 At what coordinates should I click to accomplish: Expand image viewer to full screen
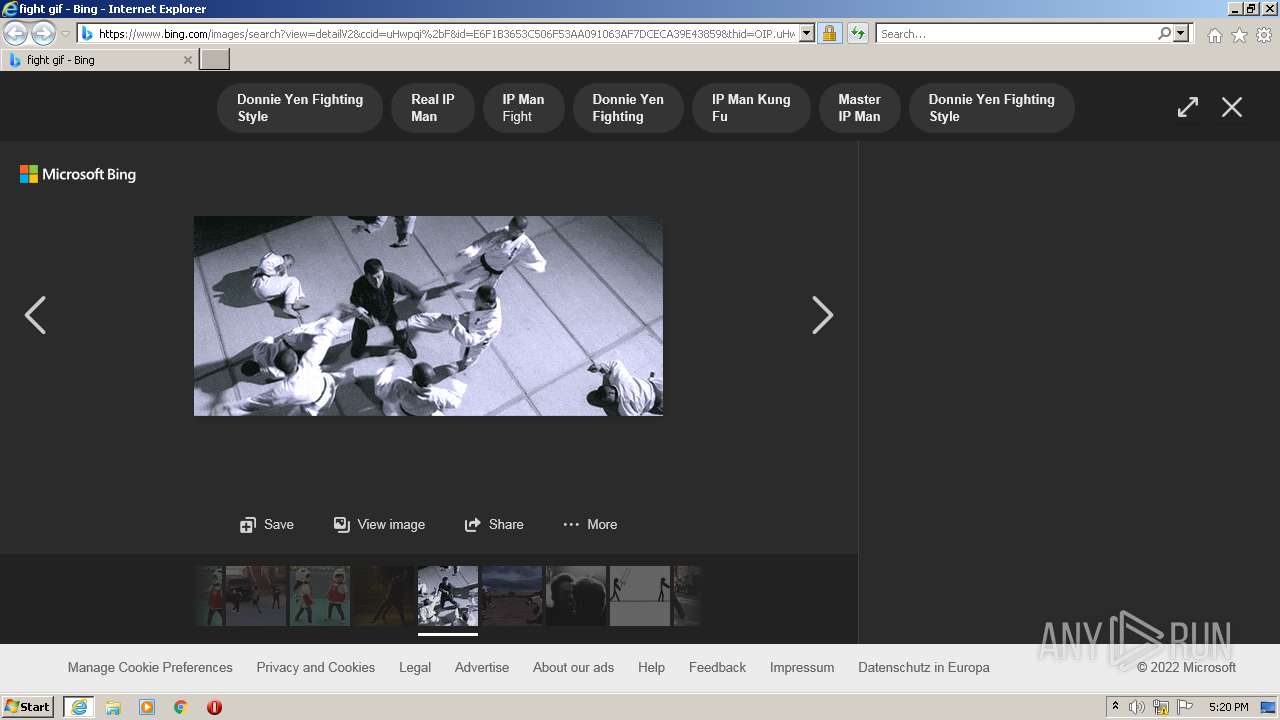point(1187,107)
